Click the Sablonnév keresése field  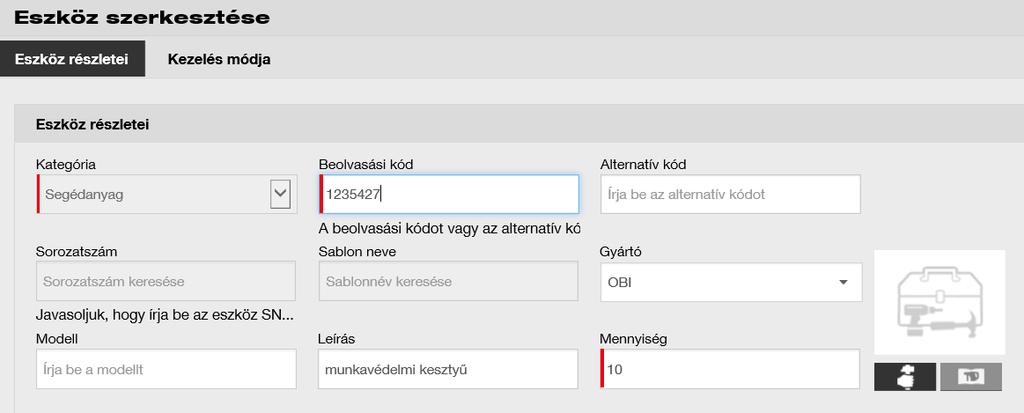point(449,281)
